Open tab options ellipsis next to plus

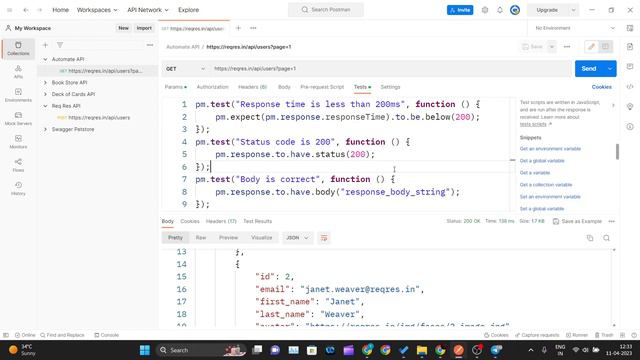[253, 28]
